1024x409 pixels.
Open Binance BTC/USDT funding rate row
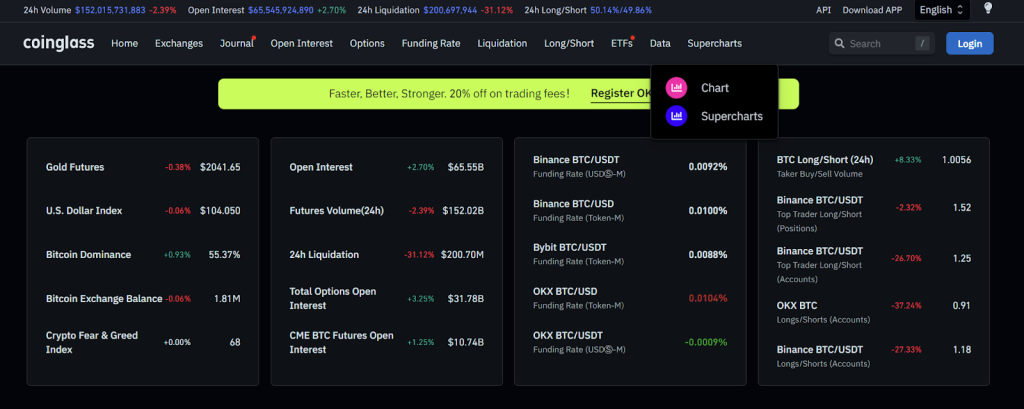pos(630,167)
